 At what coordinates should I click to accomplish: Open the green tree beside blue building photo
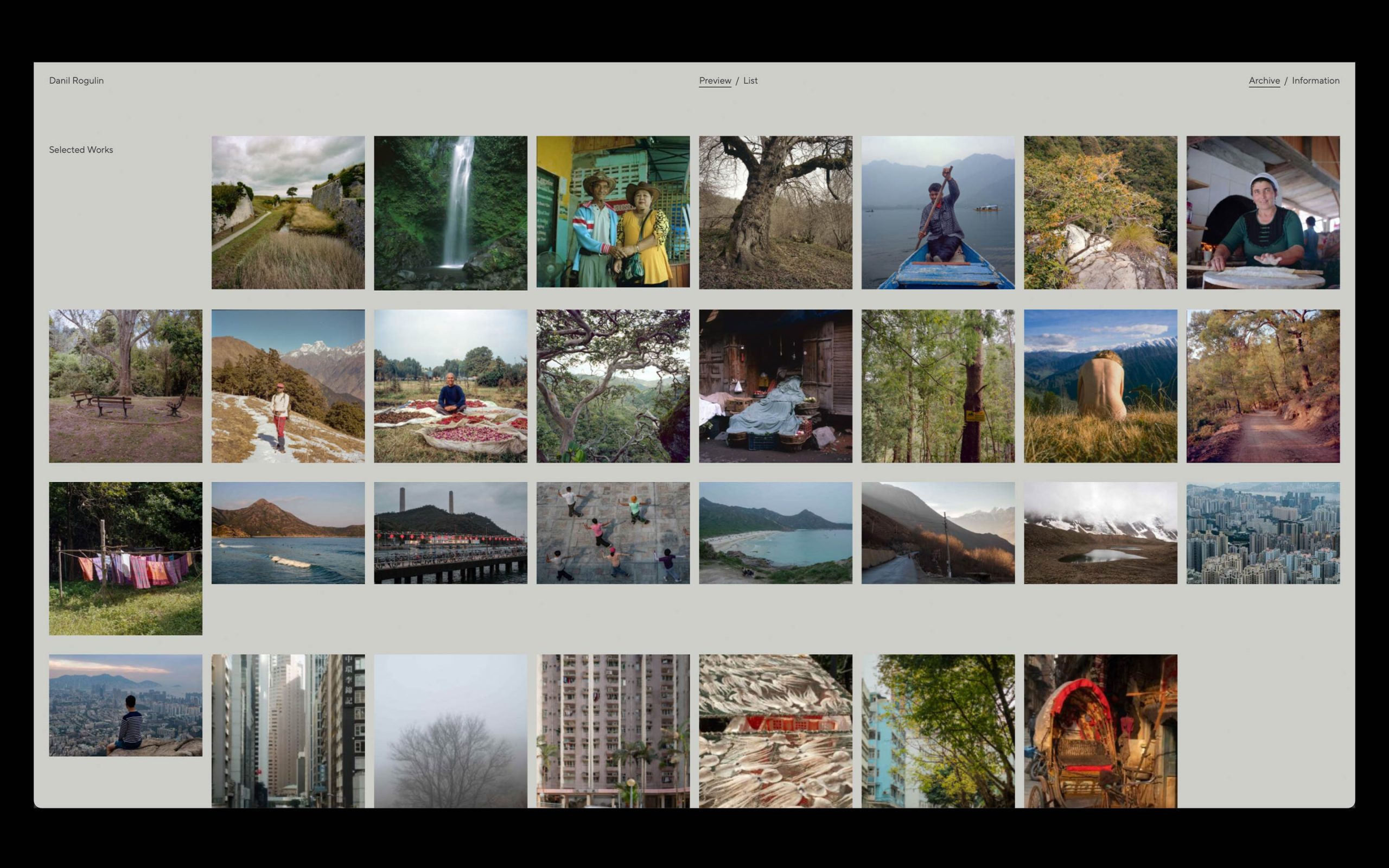point(938,731)
